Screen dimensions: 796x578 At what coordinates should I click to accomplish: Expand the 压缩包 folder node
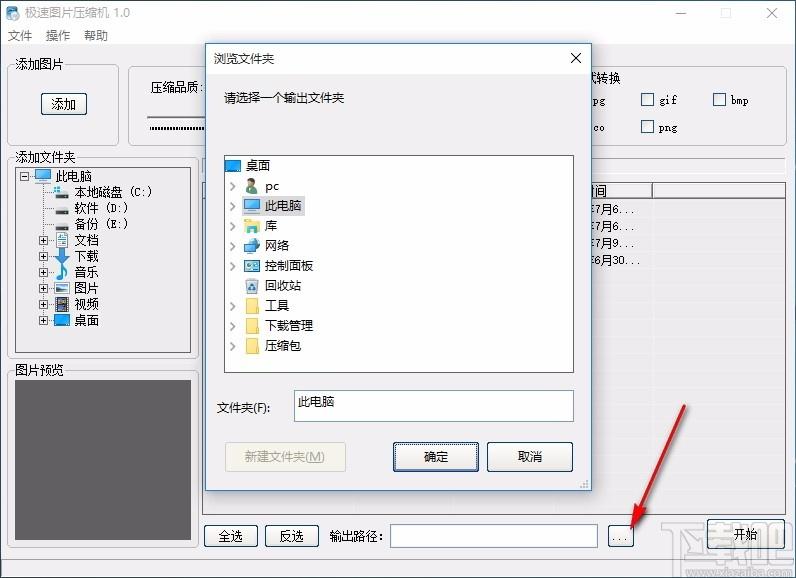pos(233,346)
